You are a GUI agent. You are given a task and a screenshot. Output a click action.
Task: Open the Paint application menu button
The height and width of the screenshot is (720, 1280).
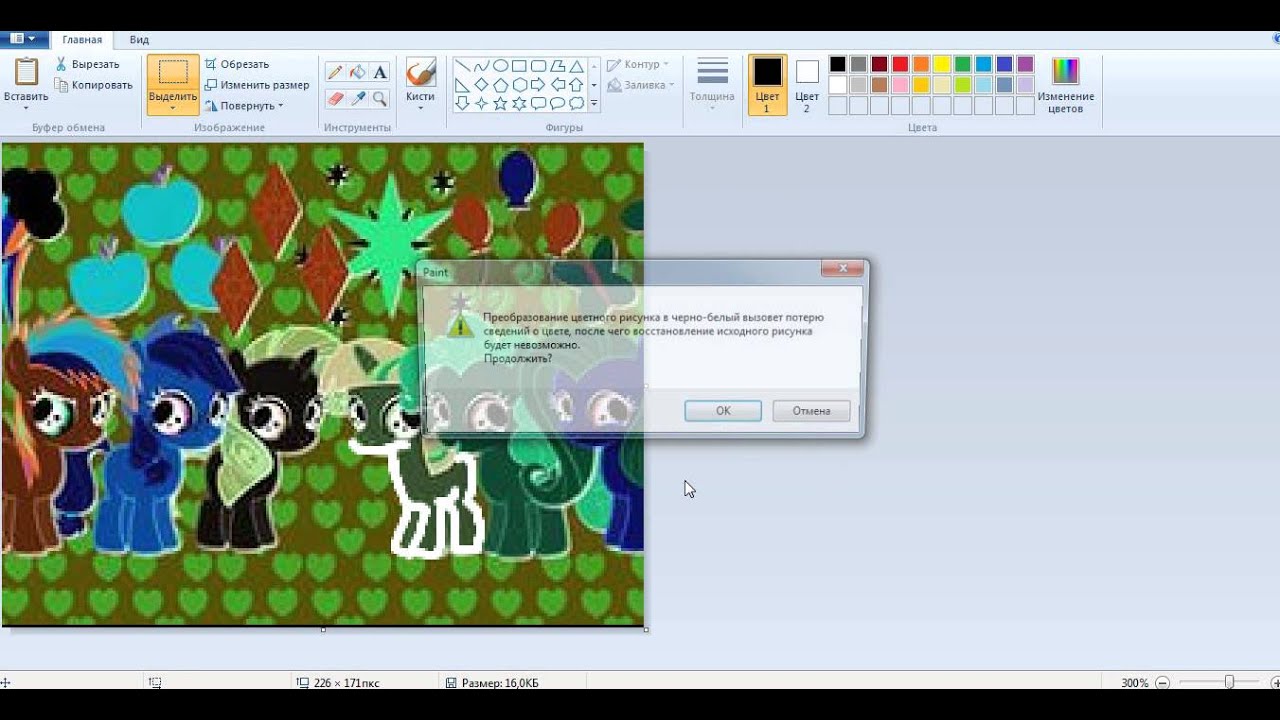(x=23, y=39)
